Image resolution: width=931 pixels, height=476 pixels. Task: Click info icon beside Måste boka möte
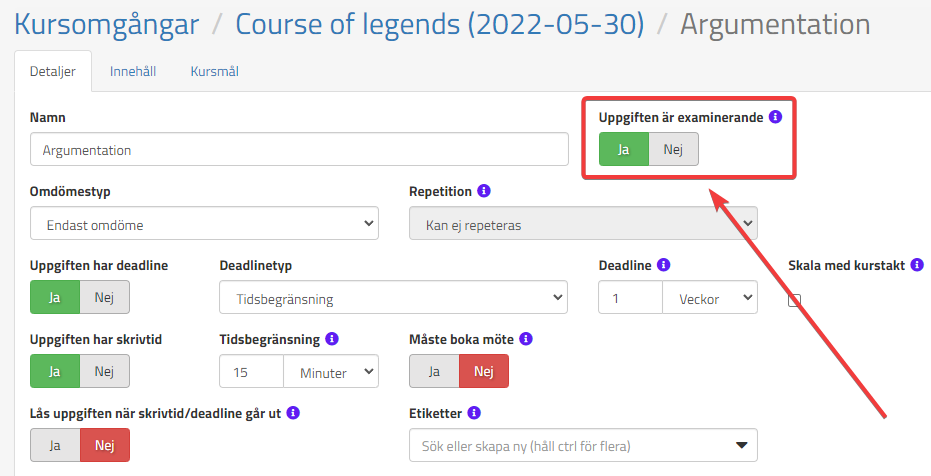(x=526, y=339)
